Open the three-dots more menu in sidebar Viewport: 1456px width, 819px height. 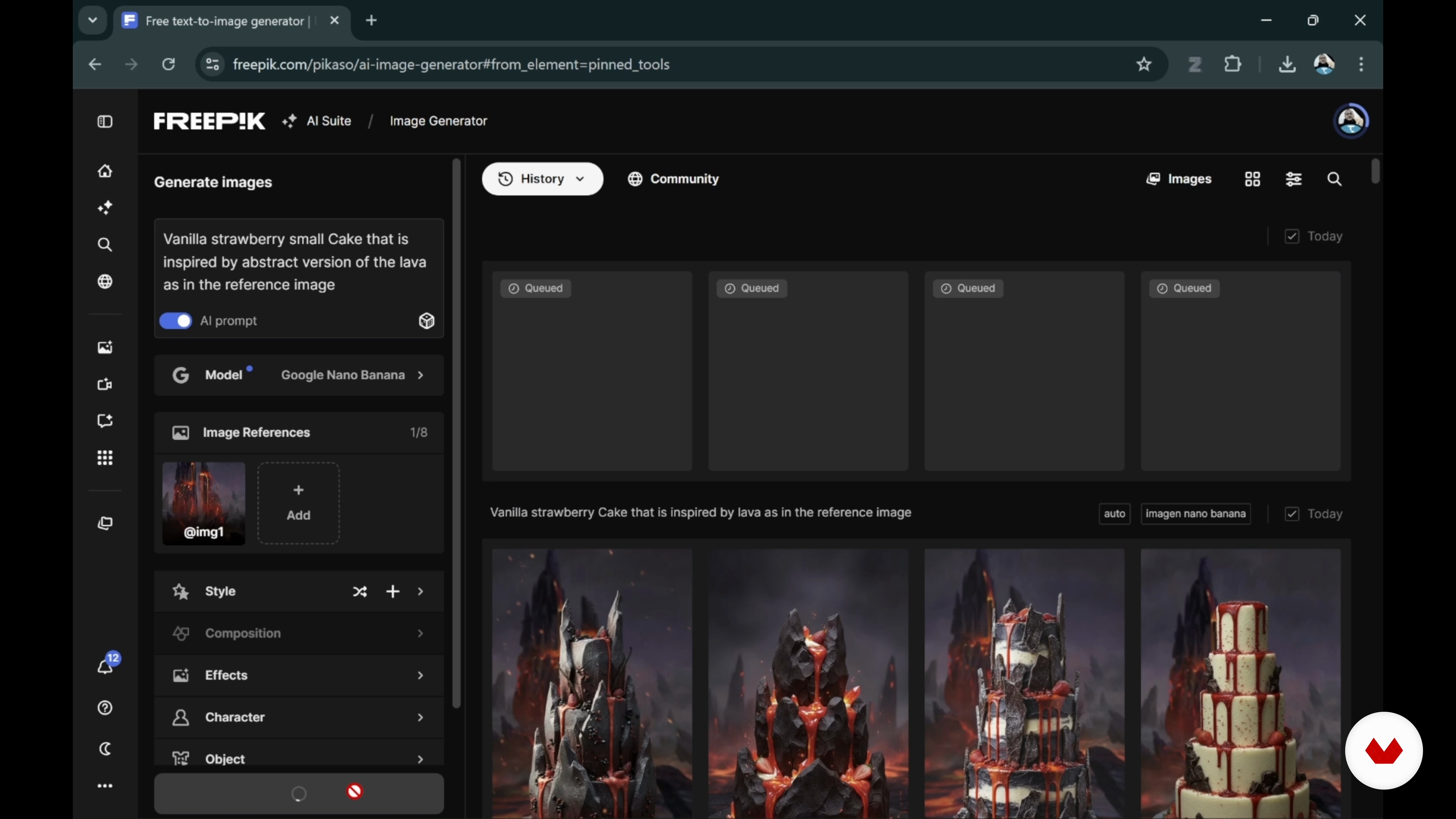pyautogui.click(x=105, y=786)
